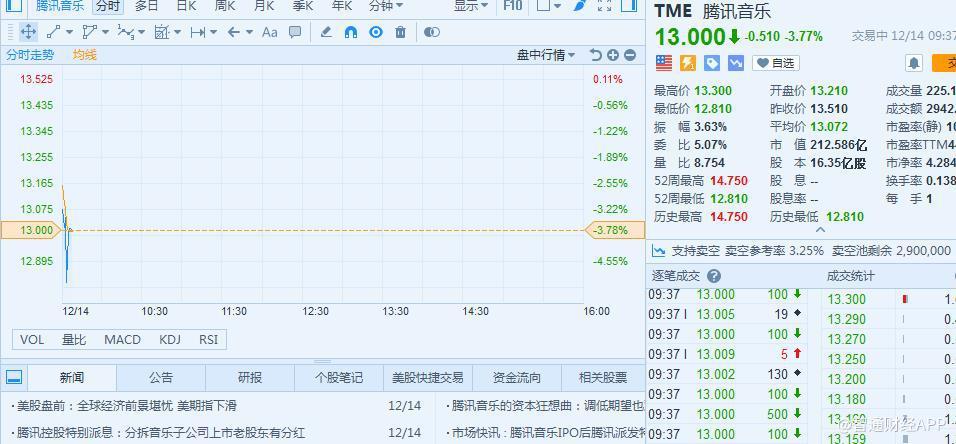Switch to the 月K chart tab

point(264,6)
